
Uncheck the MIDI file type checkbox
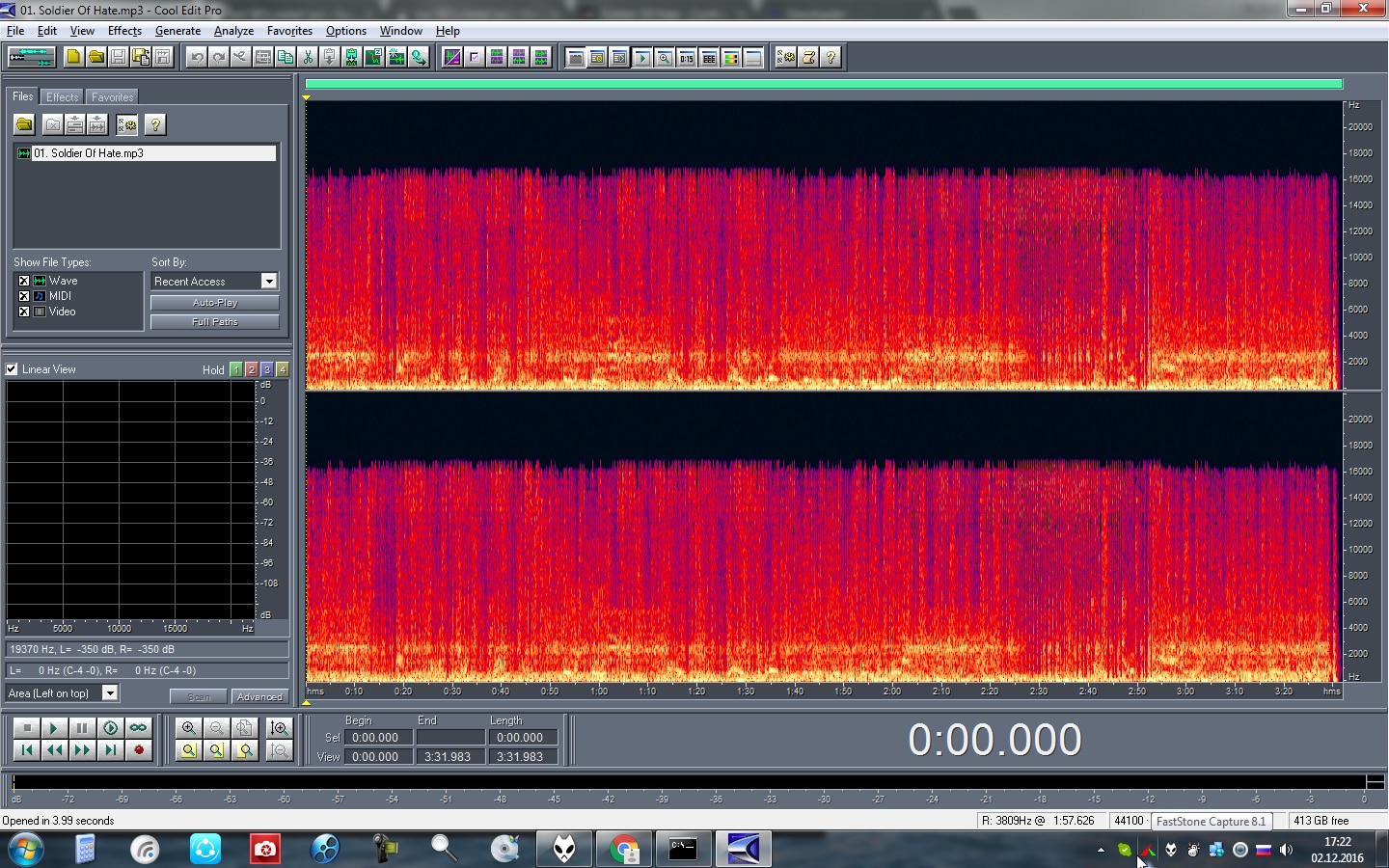pos(24,296)
